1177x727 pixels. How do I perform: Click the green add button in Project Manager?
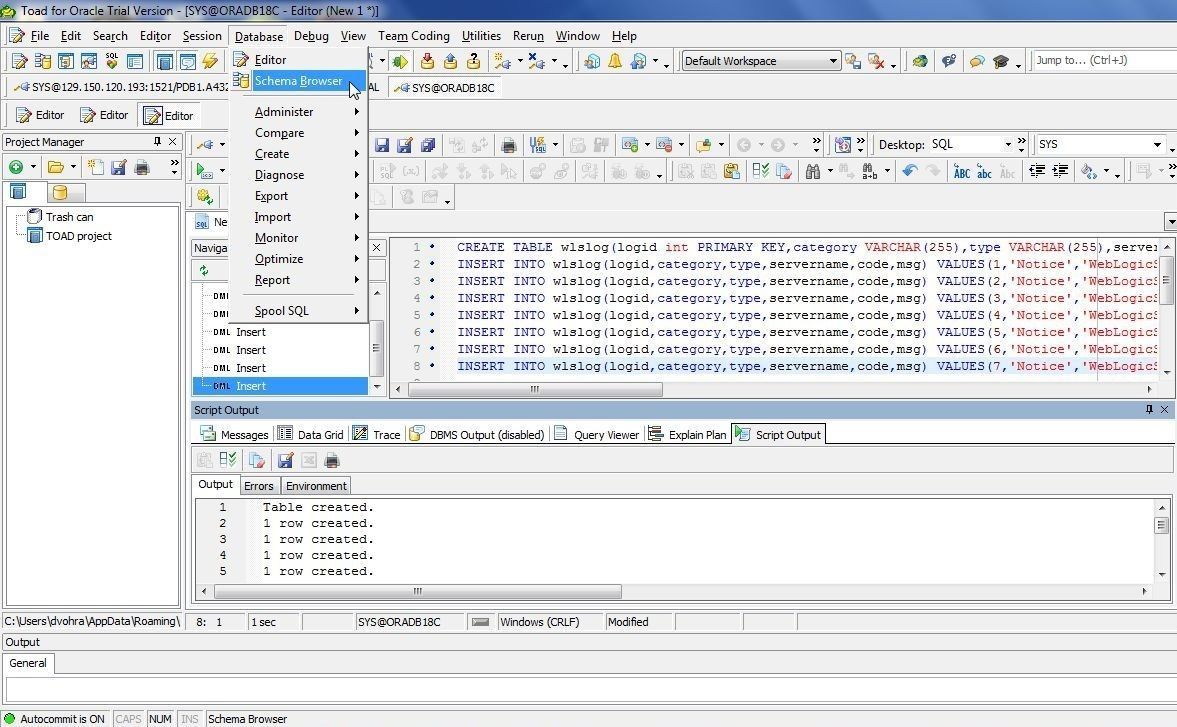[16, 167]
